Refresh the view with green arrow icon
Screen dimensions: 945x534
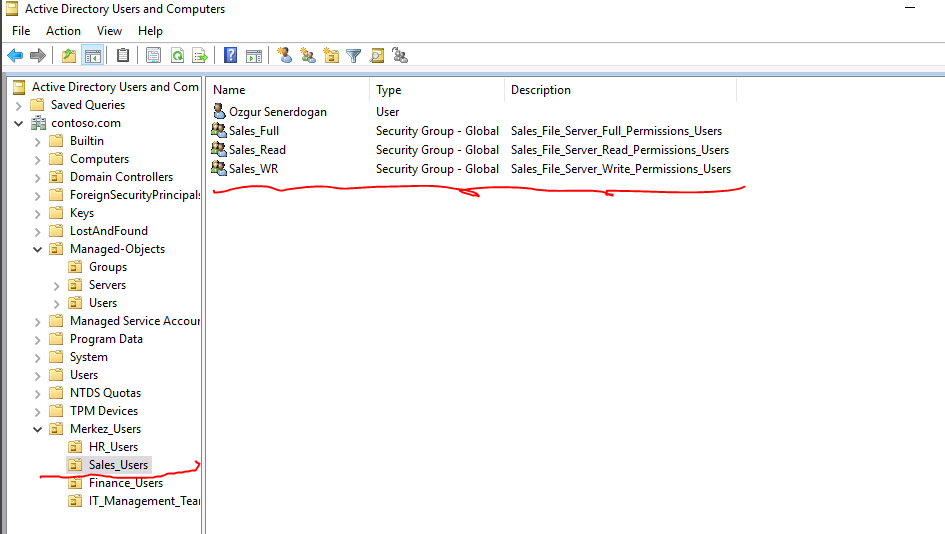pos(177,56)
